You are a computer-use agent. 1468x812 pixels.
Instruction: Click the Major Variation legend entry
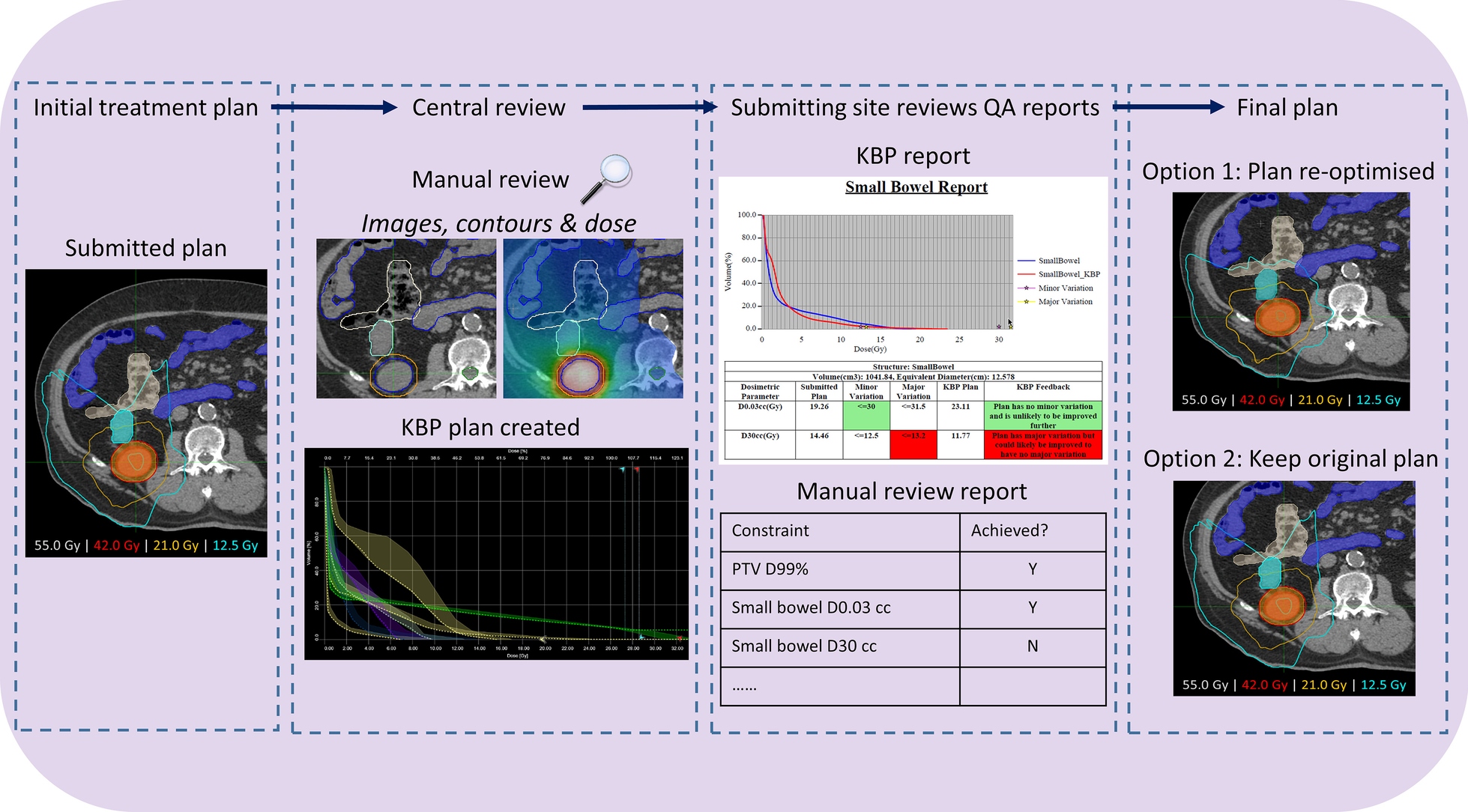click(1056, 301)
